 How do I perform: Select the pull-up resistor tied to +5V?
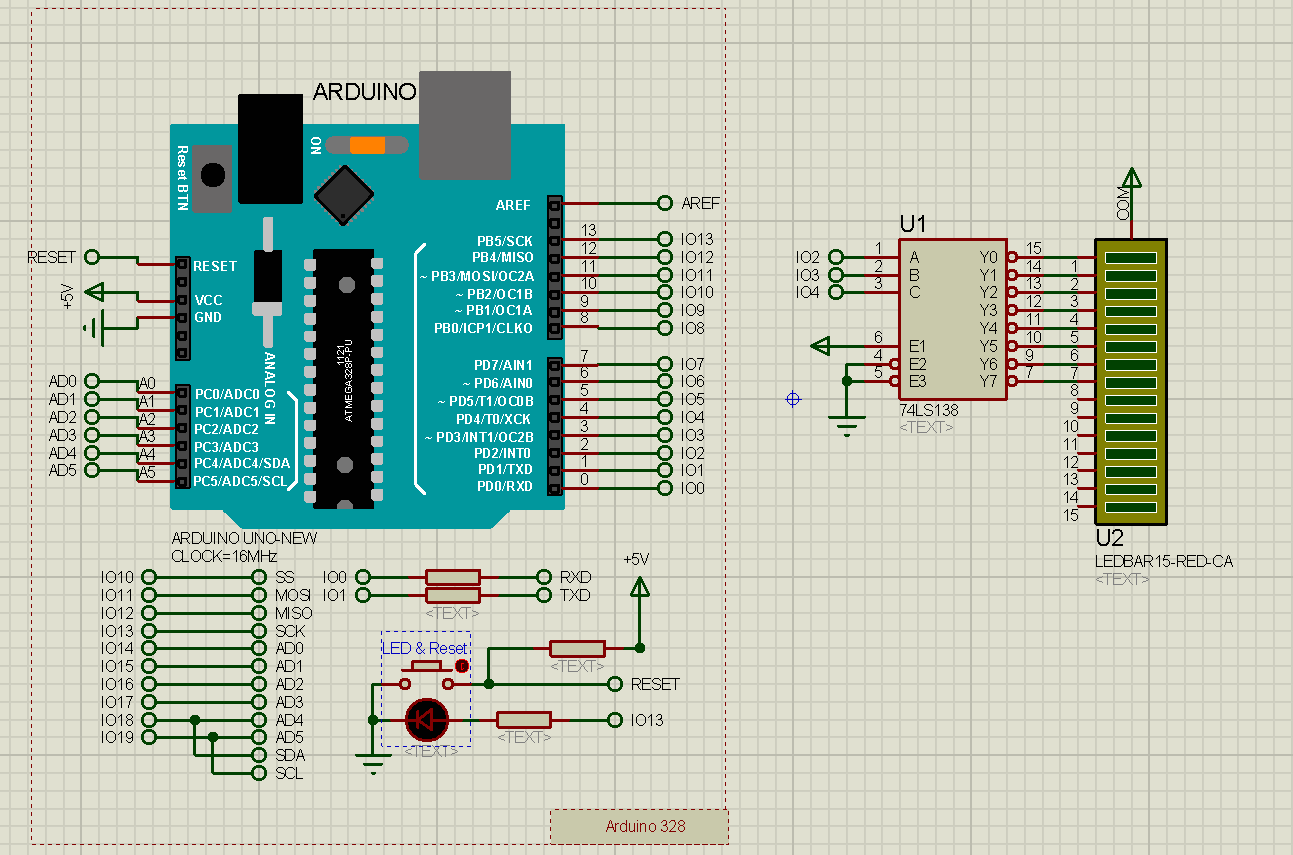pyautogui.click(x=577, y=648)
